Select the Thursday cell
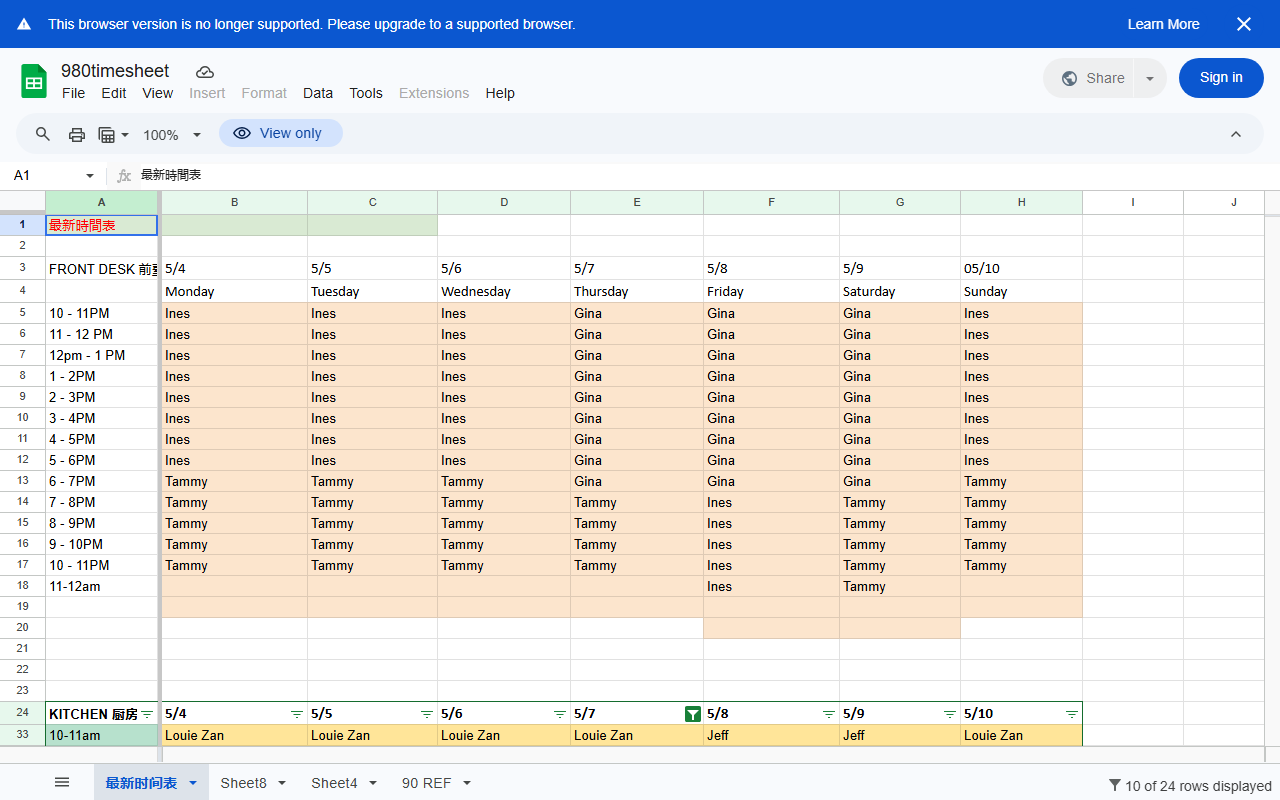The width and height of the screenshot is (1280, 800). tap(637, 291)
